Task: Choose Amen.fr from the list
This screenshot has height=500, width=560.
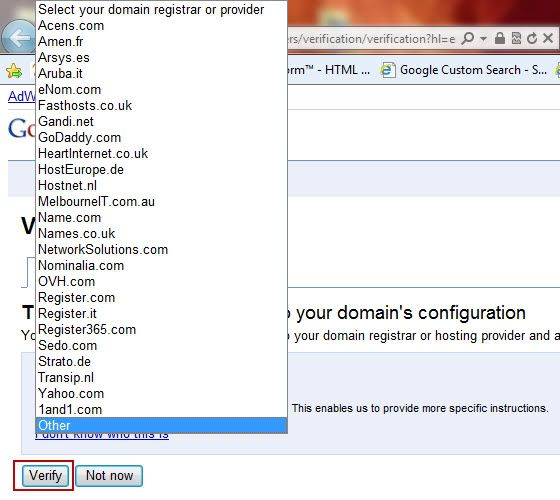Action: coord(161,42)
